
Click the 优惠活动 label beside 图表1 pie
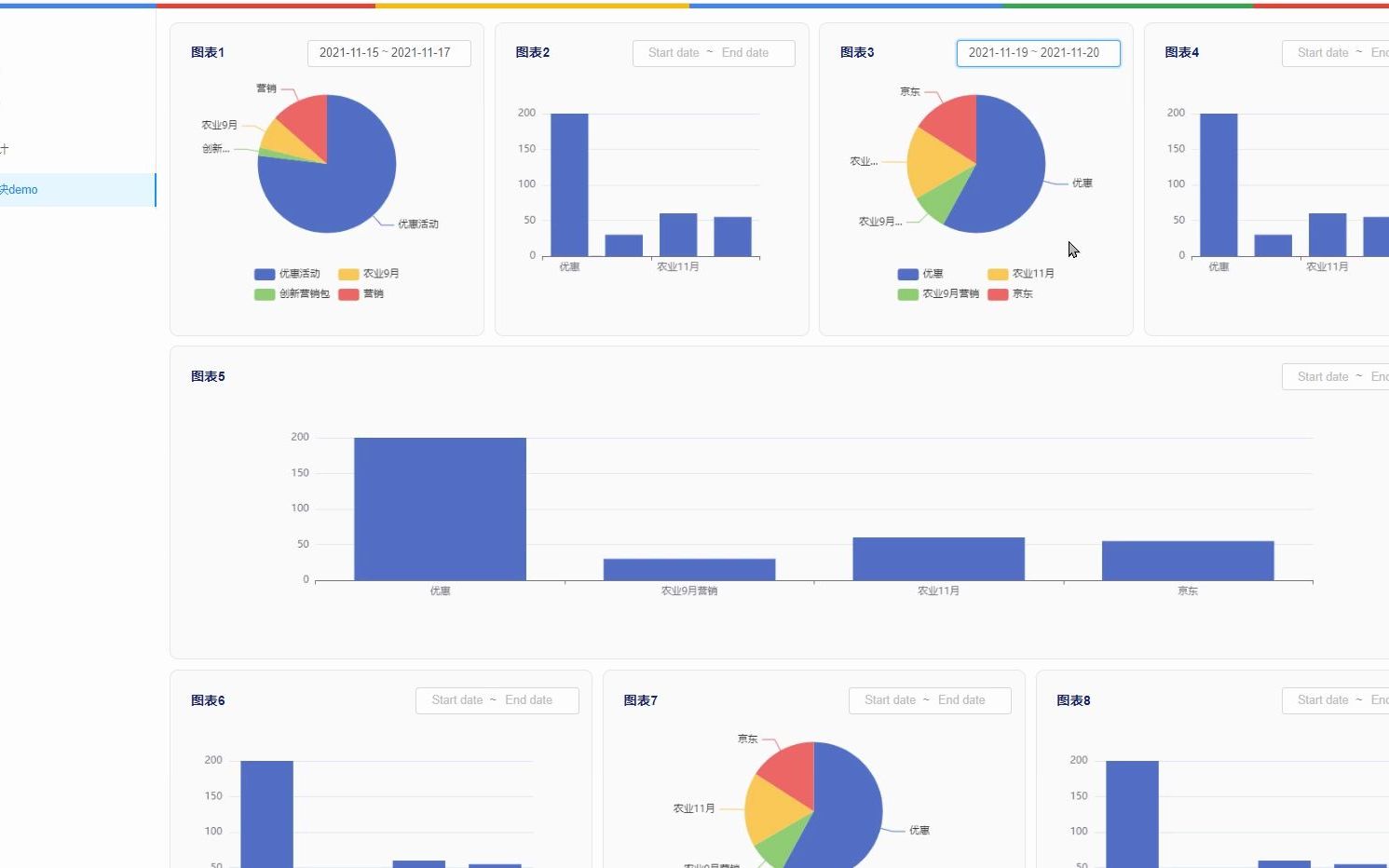418,224
